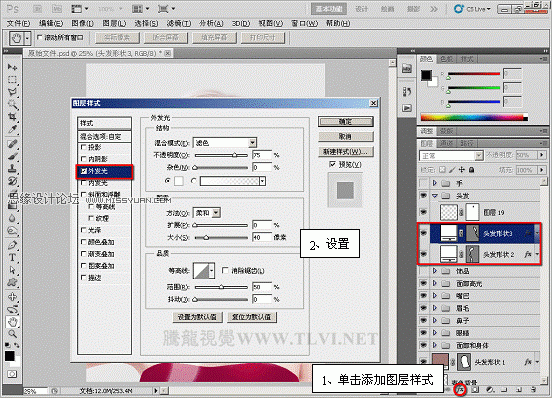Enable the 颜色叠加 color overlay checkbox

[x=83, y=242]
